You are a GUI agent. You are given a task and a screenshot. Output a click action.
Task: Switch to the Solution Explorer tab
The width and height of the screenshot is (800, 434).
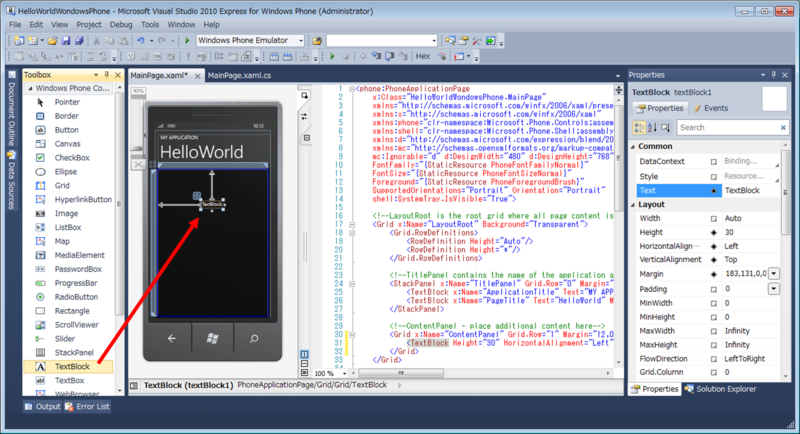(720, 389)
